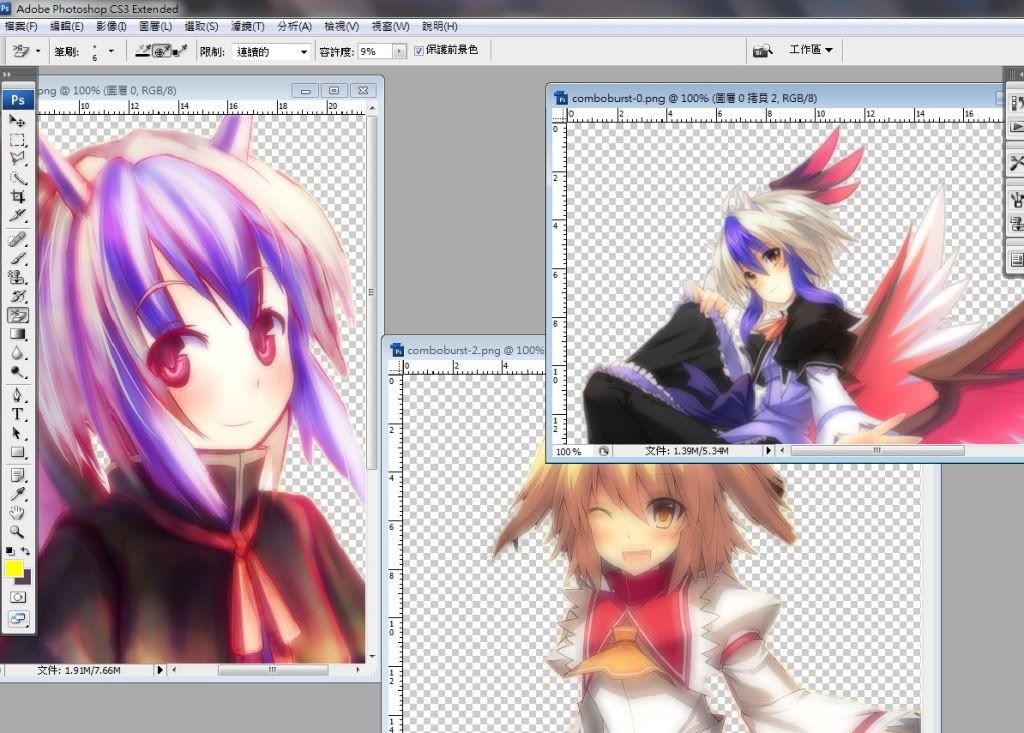Enable Once sampling mode
1024x733 pixels.
click(x=161, y=50)
